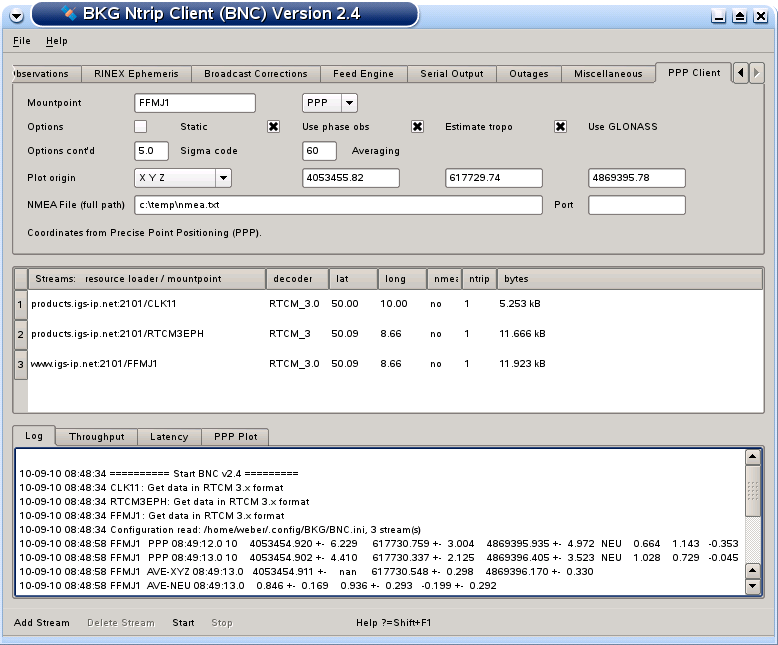Click the log scrollbar up arrow
The image size is (778, 645).
(x=753, y=457)
